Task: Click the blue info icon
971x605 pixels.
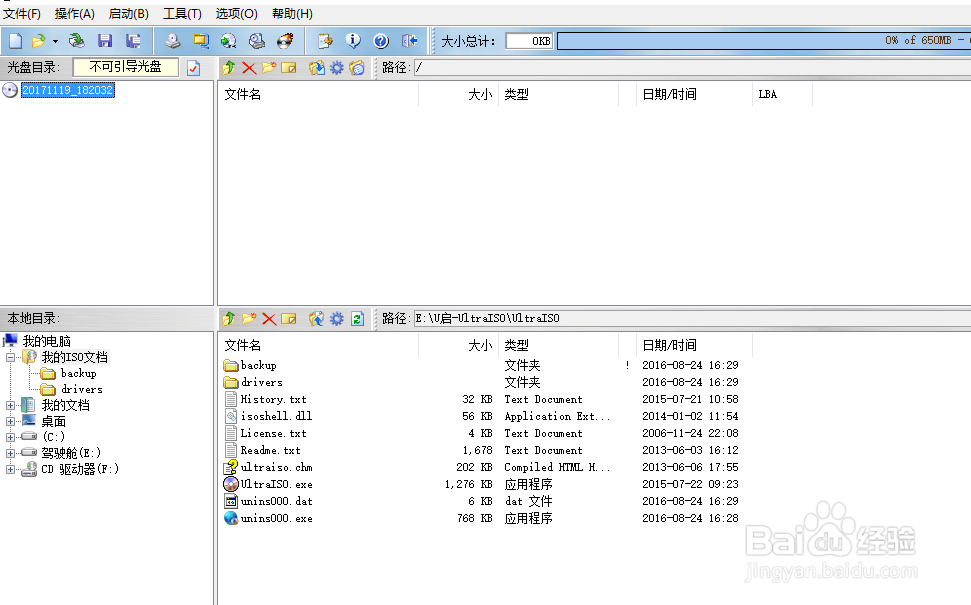Action: click(353, 41)
